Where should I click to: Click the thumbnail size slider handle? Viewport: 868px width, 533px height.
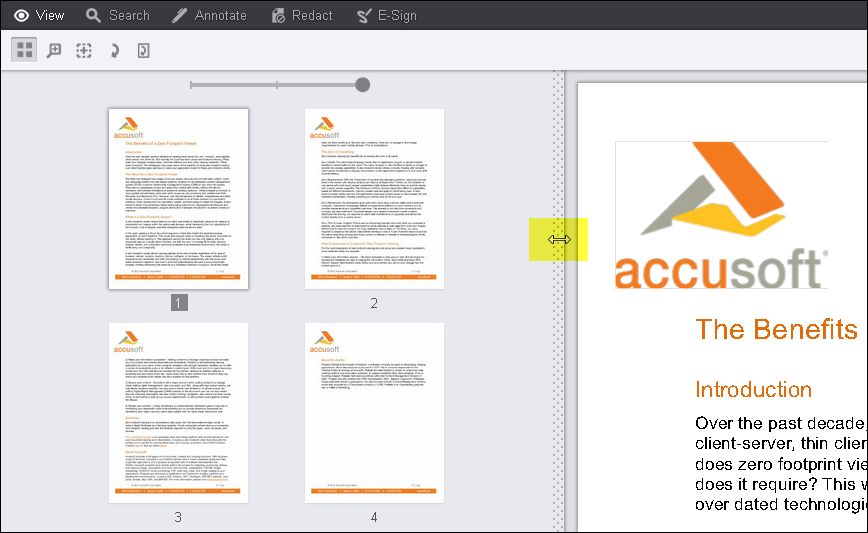[362, 85]
